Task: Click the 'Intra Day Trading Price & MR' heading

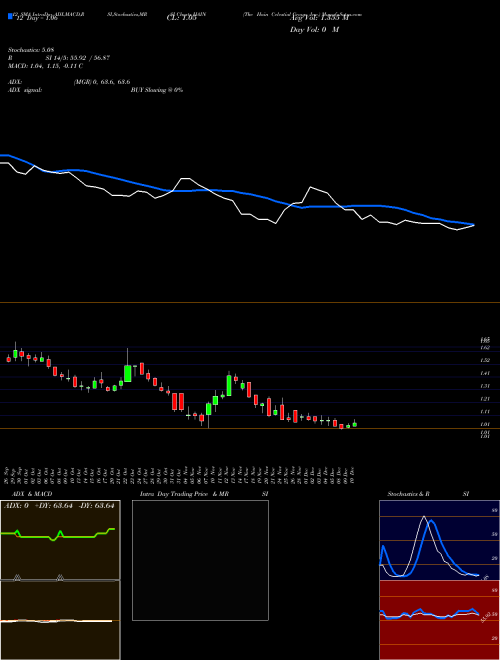Action: tap(185, 494)
